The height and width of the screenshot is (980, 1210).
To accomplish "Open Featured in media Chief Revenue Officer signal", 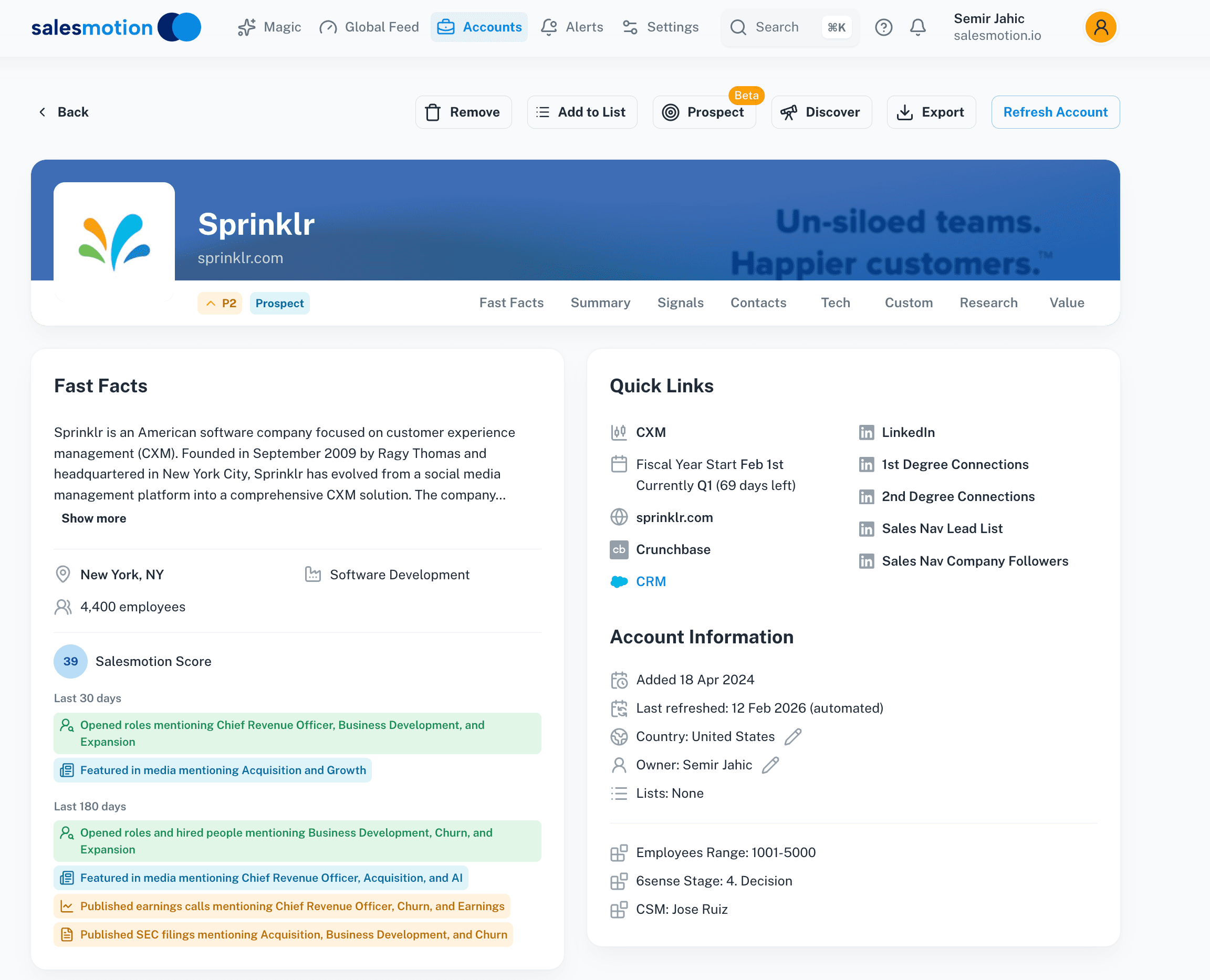I will pyautogui.click(x=262, y=878).
